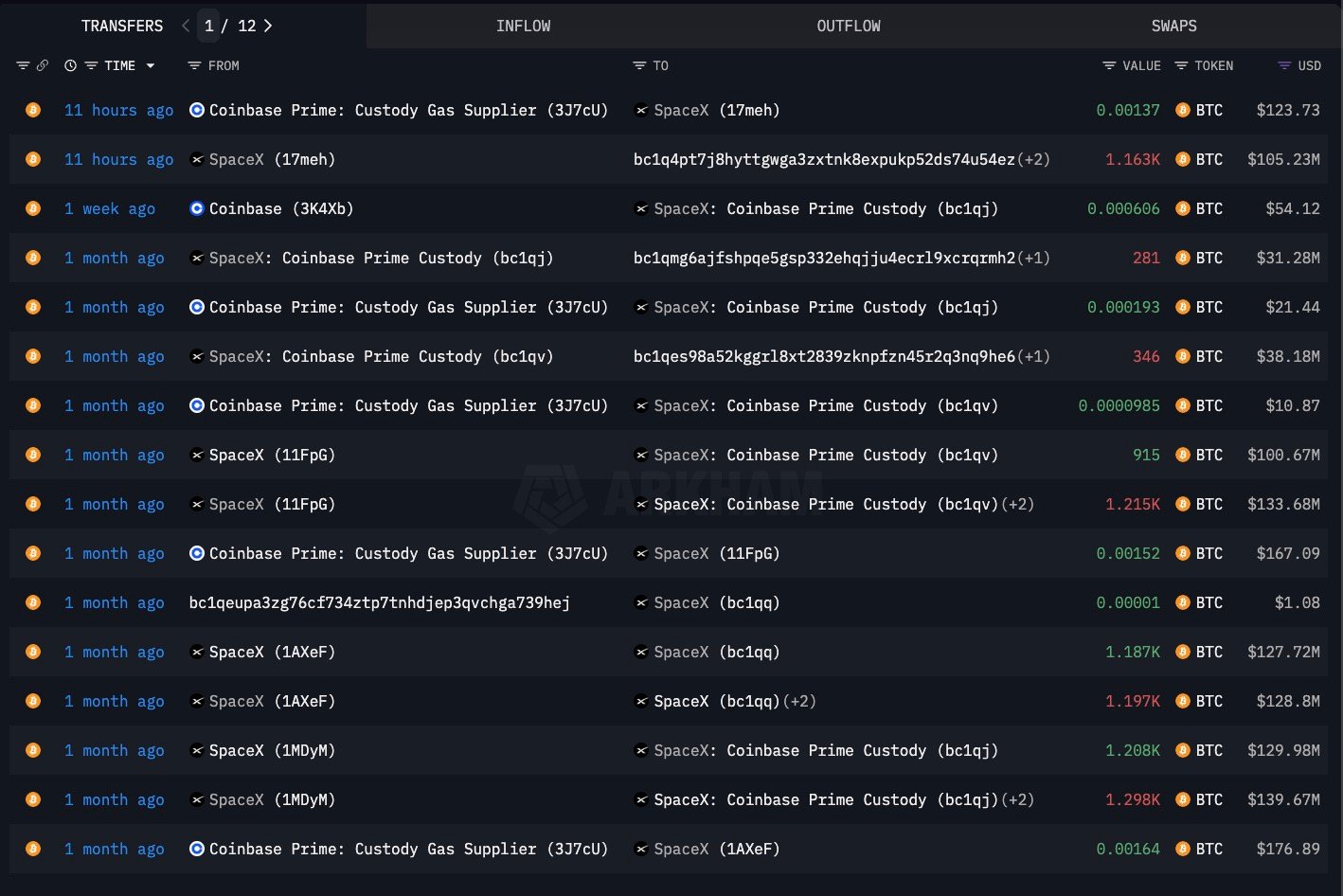Screen dimensions: 1343x896
Task: Click the TOKEN column filter icon
Action: point(1181,65)
